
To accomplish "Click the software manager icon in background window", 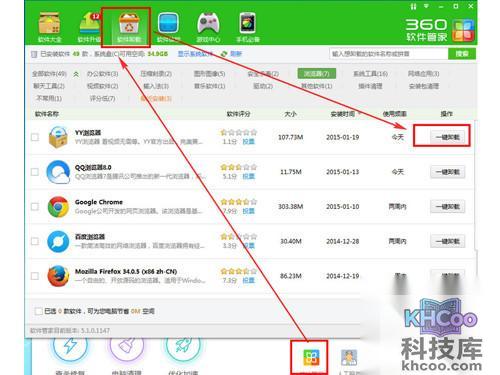I will [311, 357].
